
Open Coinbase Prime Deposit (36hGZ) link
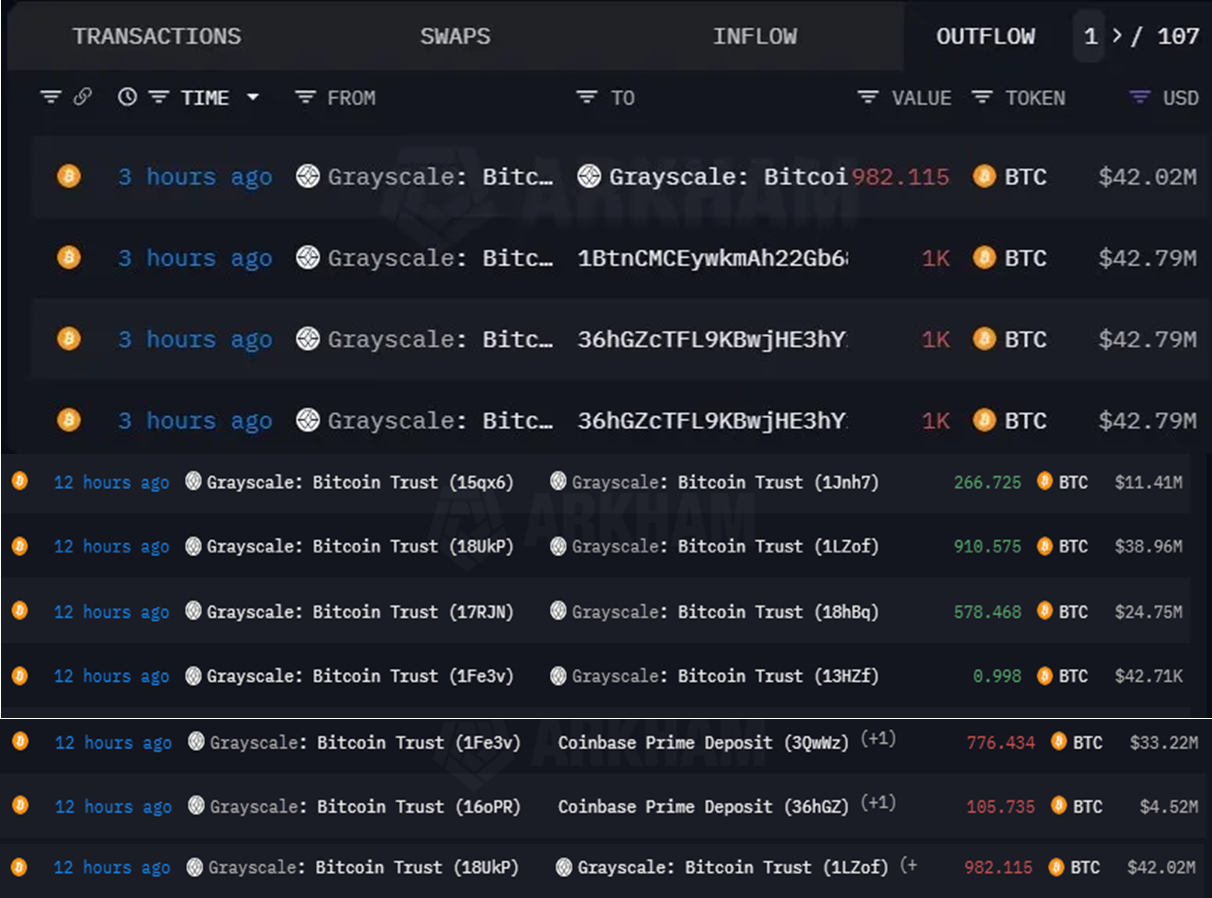point(703,806)
